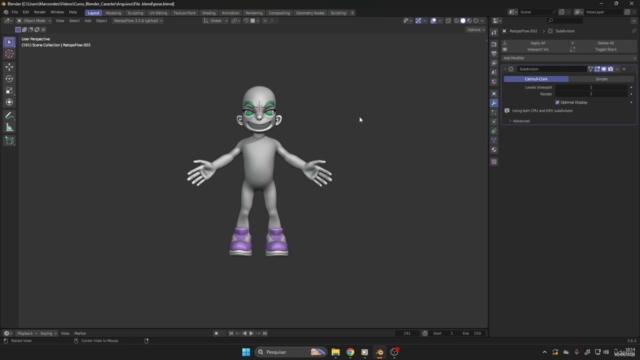Toggle snapping magnet in header
This screenshot has height=360, width=640.
[246, 21]
